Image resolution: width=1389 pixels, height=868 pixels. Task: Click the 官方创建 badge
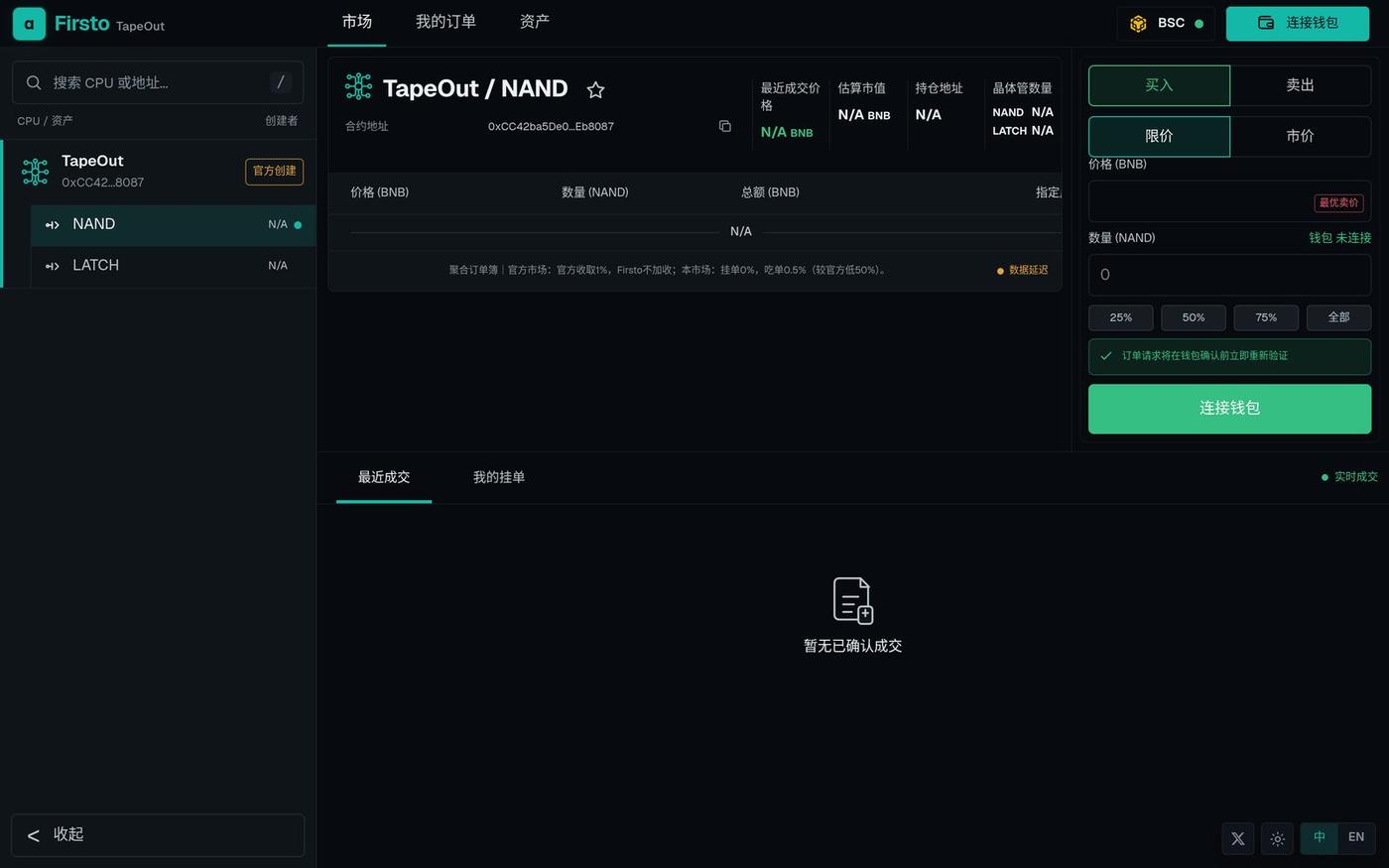coord(275,171)
